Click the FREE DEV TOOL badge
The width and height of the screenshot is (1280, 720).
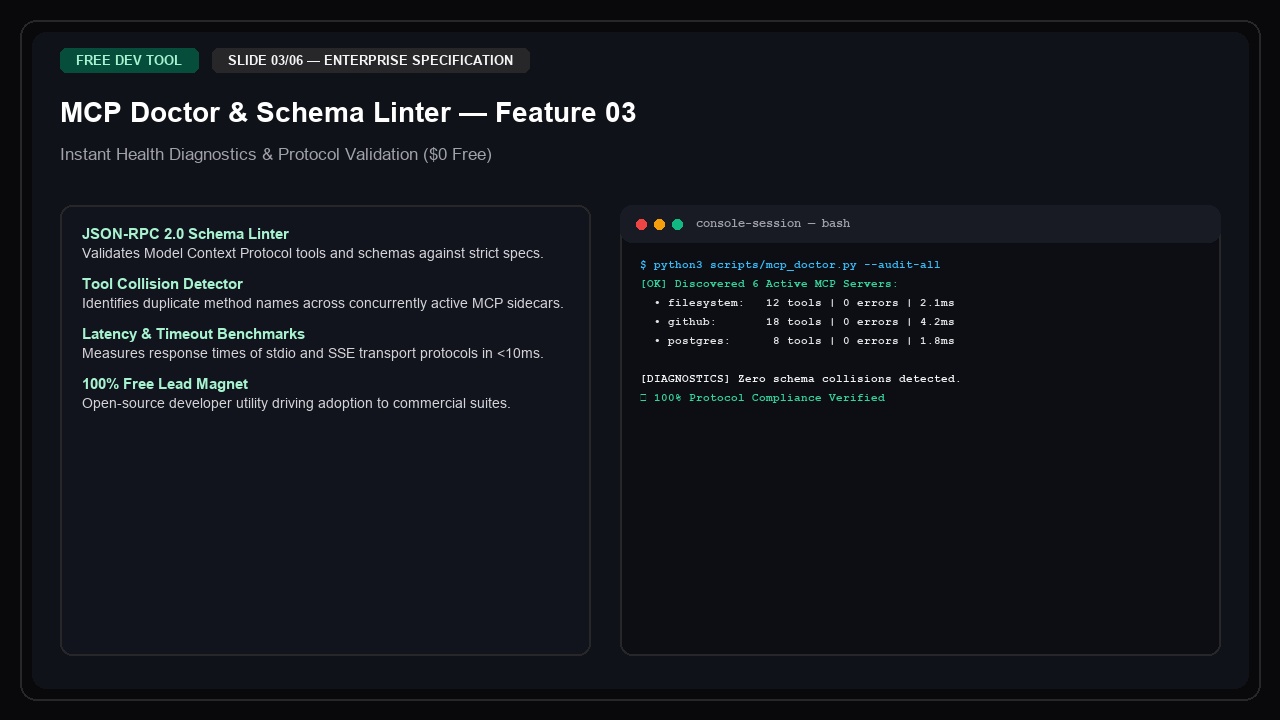pos(129,60)
